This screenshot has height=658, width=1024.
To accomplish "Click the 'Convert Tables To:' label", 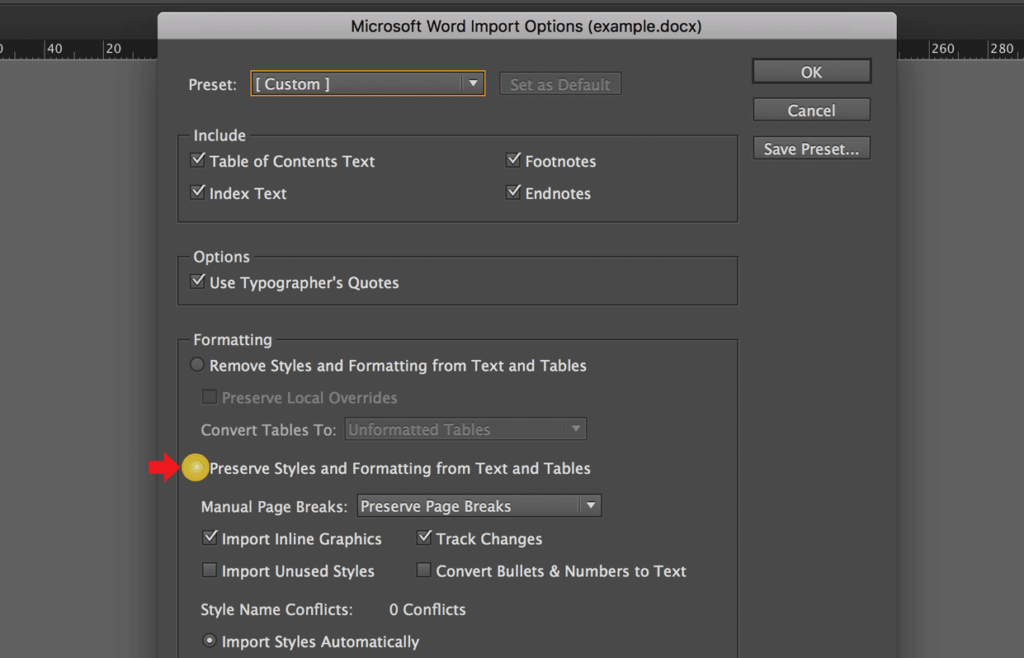I will 268,430.
